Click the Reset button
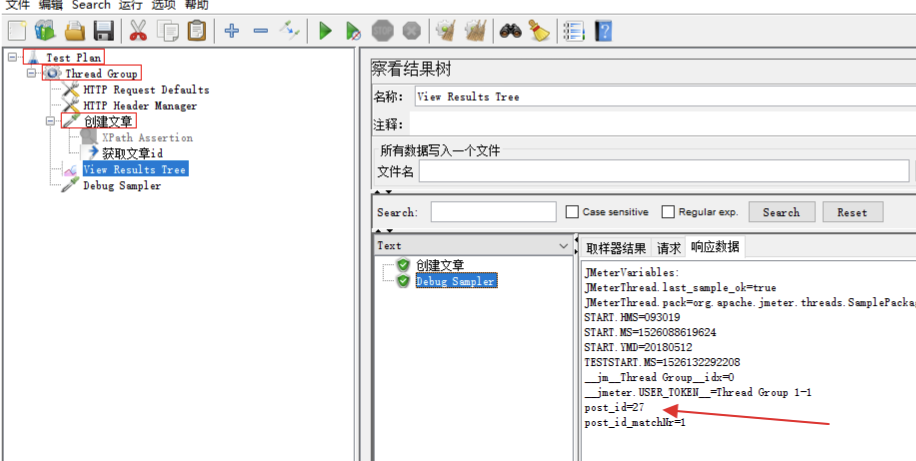916x461 pixels. click(x=852, y=213)
